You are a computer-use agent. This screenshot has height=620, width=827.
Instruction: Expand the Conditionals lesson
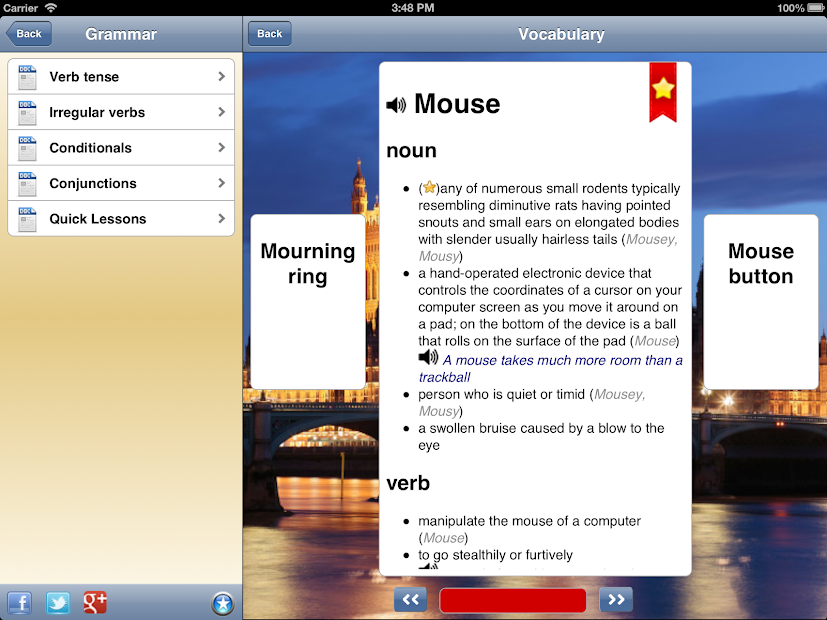click(x=120, y=148)
